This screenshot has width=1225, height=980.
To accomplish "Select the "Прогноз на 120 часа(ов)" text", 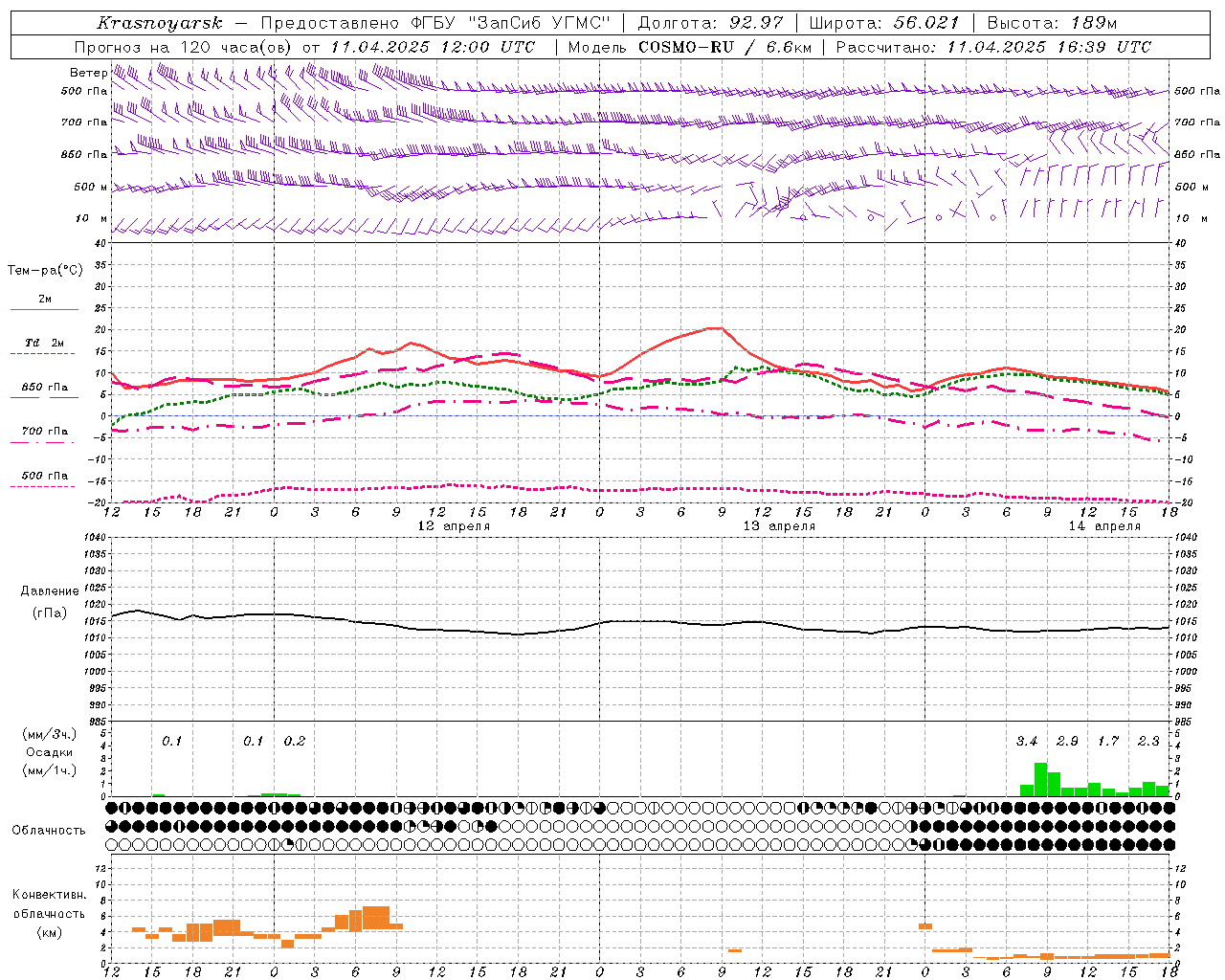I will (185, 47).
